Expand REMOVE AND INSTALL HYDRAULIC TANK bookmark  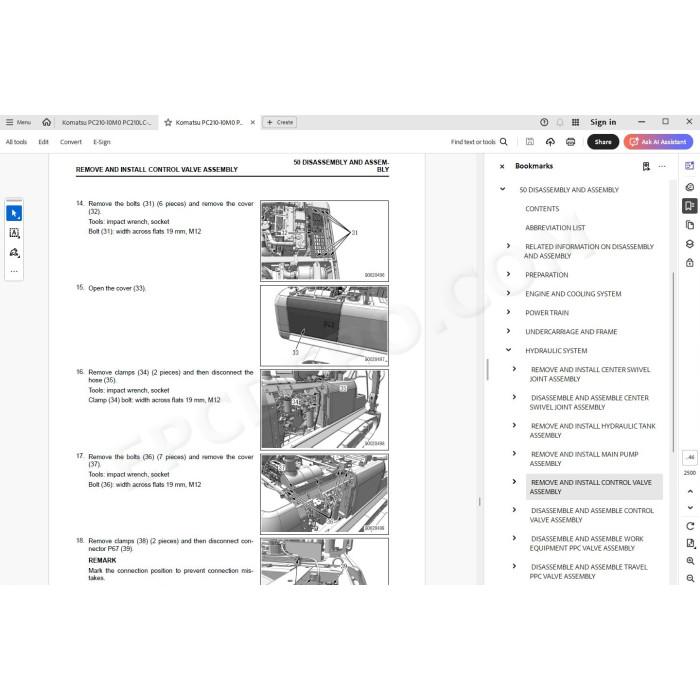pyautogui.click(x=514, y=425)
